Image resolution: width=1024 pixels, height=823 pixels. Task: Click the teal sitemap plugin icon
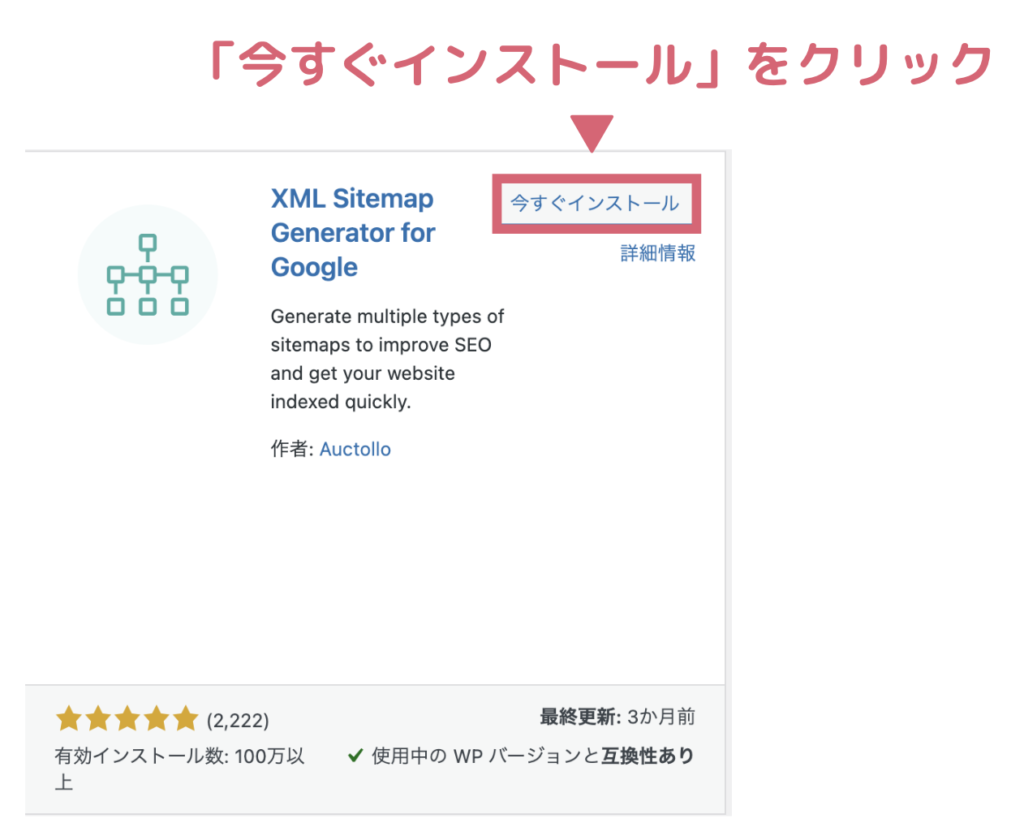coord(148,274)
